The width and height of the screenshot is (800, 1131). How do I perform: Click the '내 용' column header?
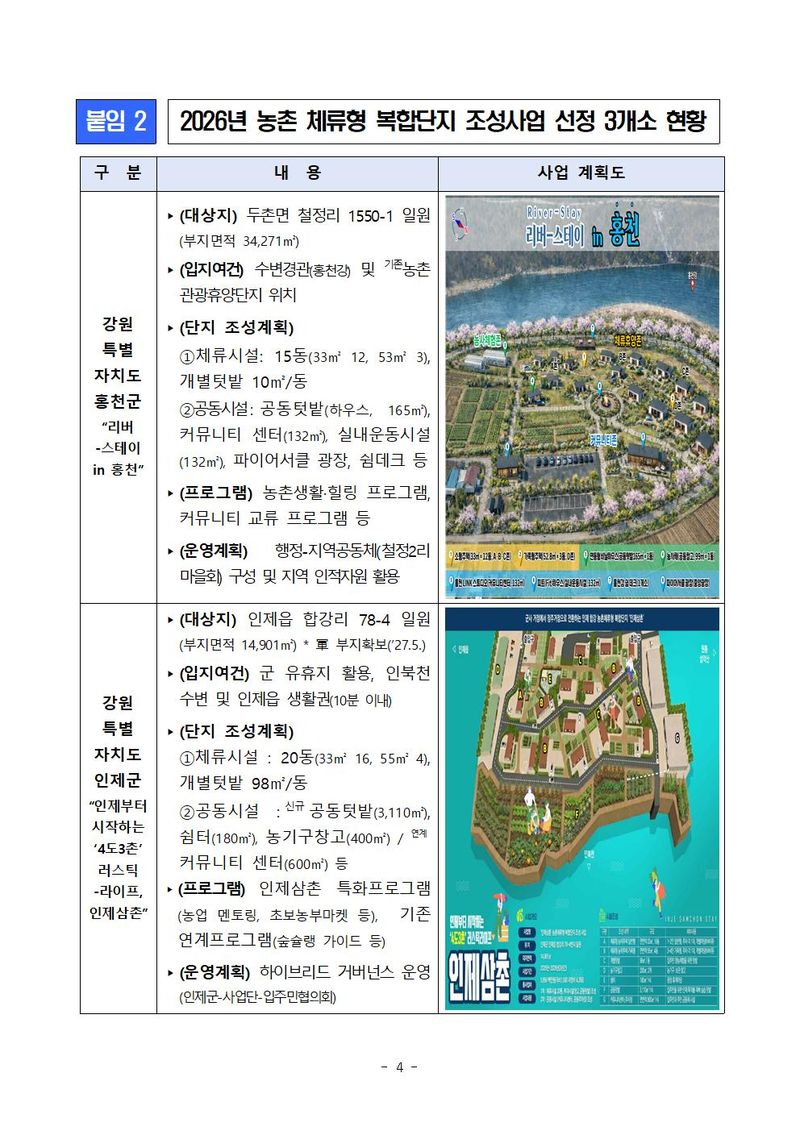297,173
